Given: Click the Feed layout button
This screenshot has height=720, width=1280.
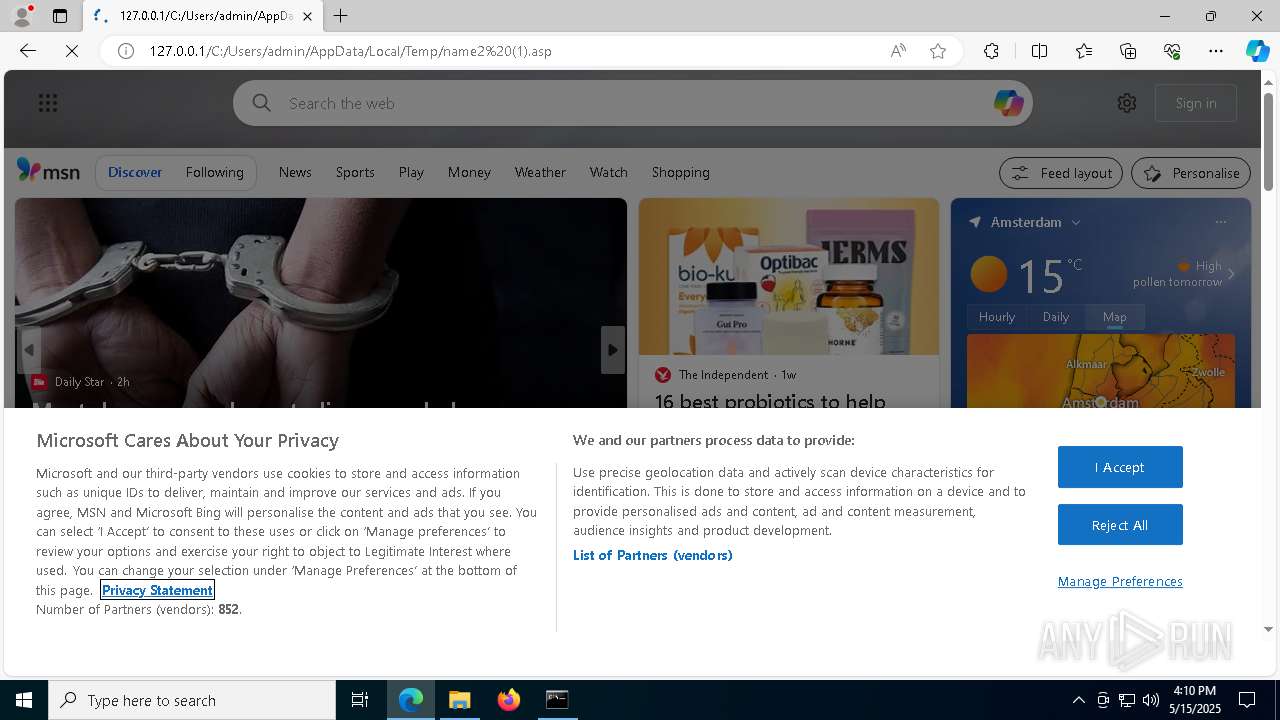Looking at the screenshot, I should (x=1061, y=173).
